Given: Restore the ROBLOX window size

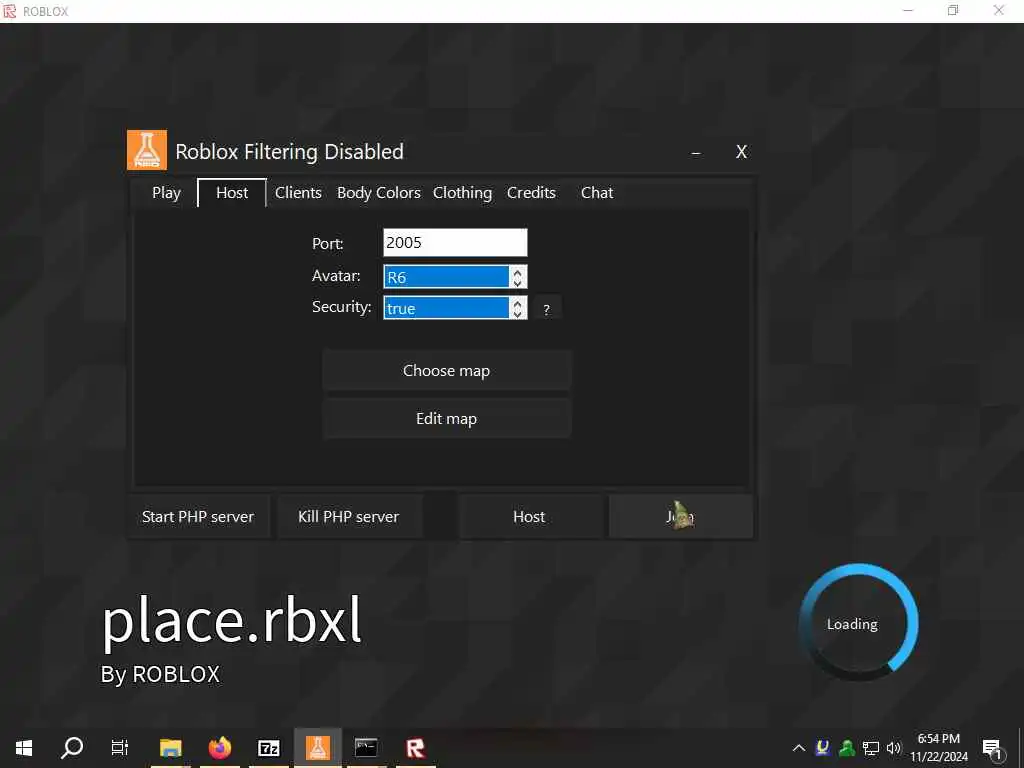Looking at the screenshot, I should click(x=953, y=10).
